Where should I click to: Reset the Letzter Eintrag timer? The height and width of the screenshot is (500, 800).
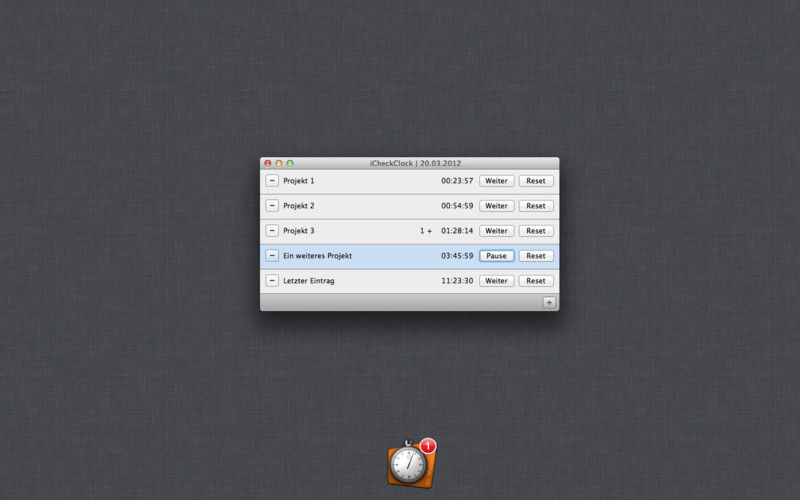click(536, 281)
